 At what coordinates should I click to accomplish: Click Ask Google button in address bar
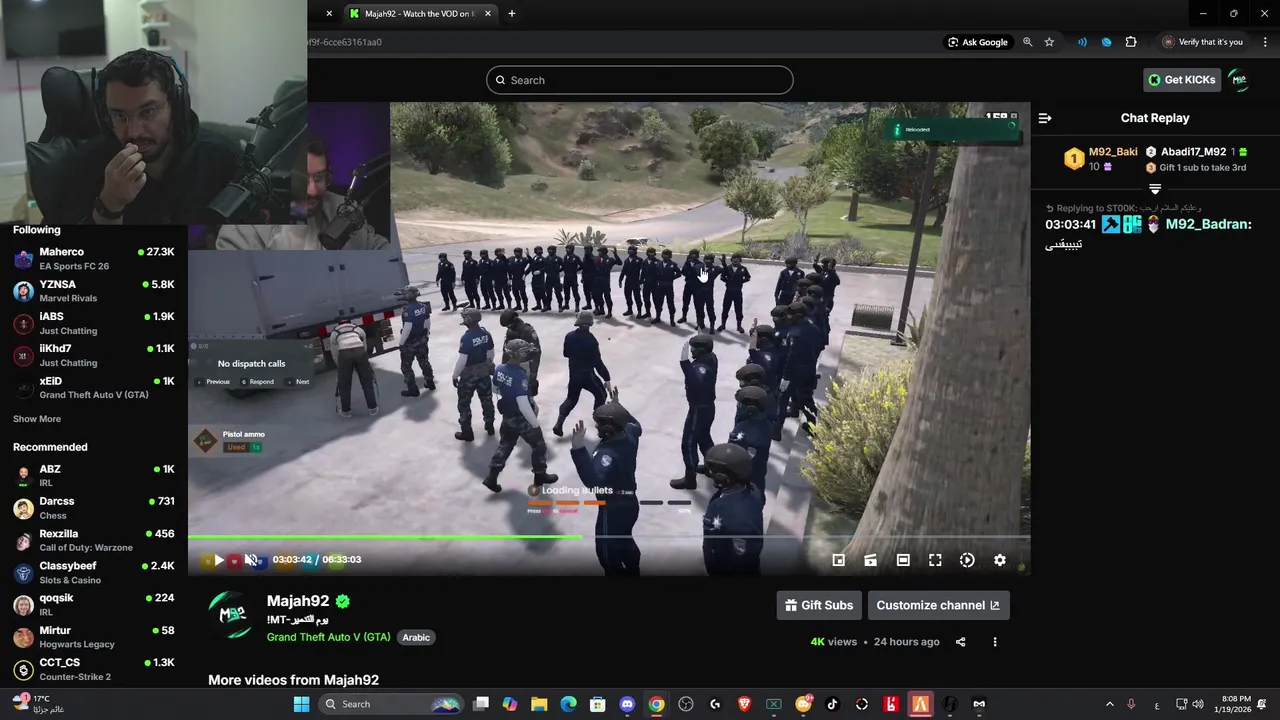[978, 42]
